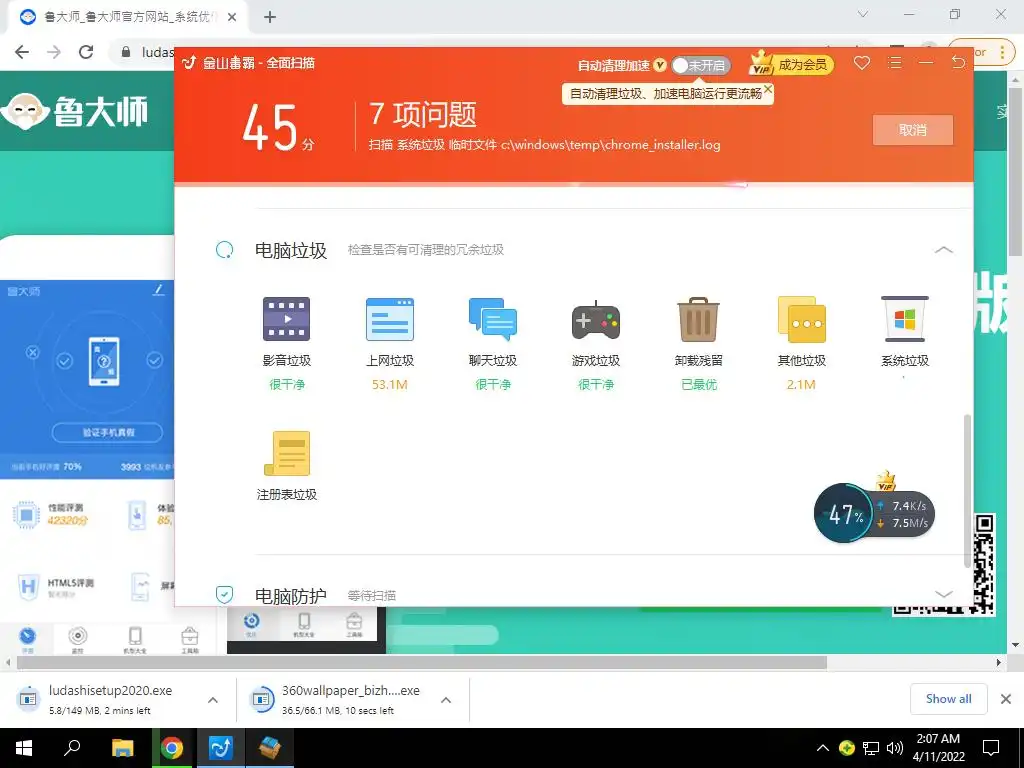Select the 注册表垃圾 document icon

287,453
